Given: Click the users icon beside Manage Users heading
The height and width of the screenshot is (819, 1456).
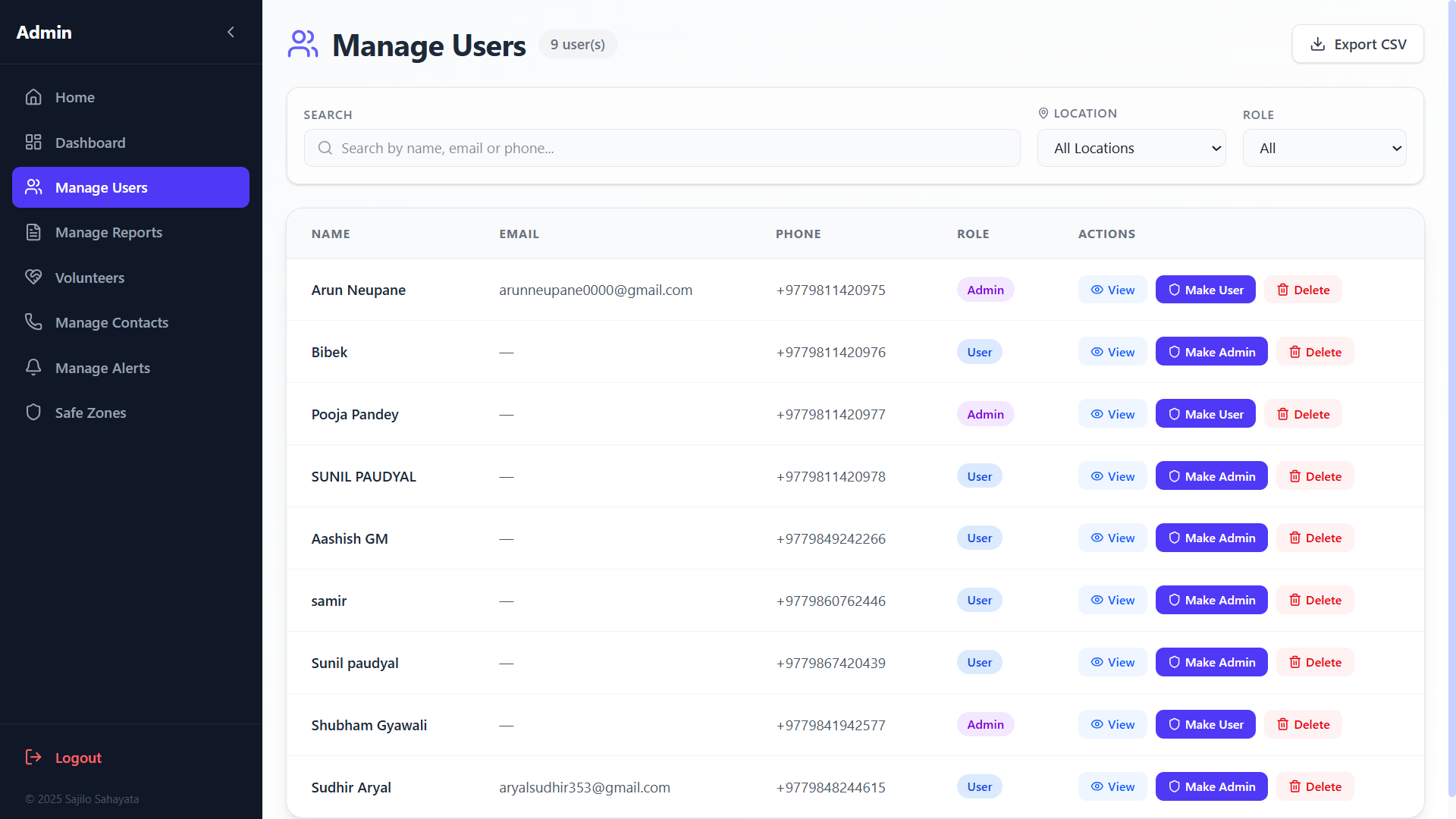Looking at the screenshot, I should click(x=303, y=45).
